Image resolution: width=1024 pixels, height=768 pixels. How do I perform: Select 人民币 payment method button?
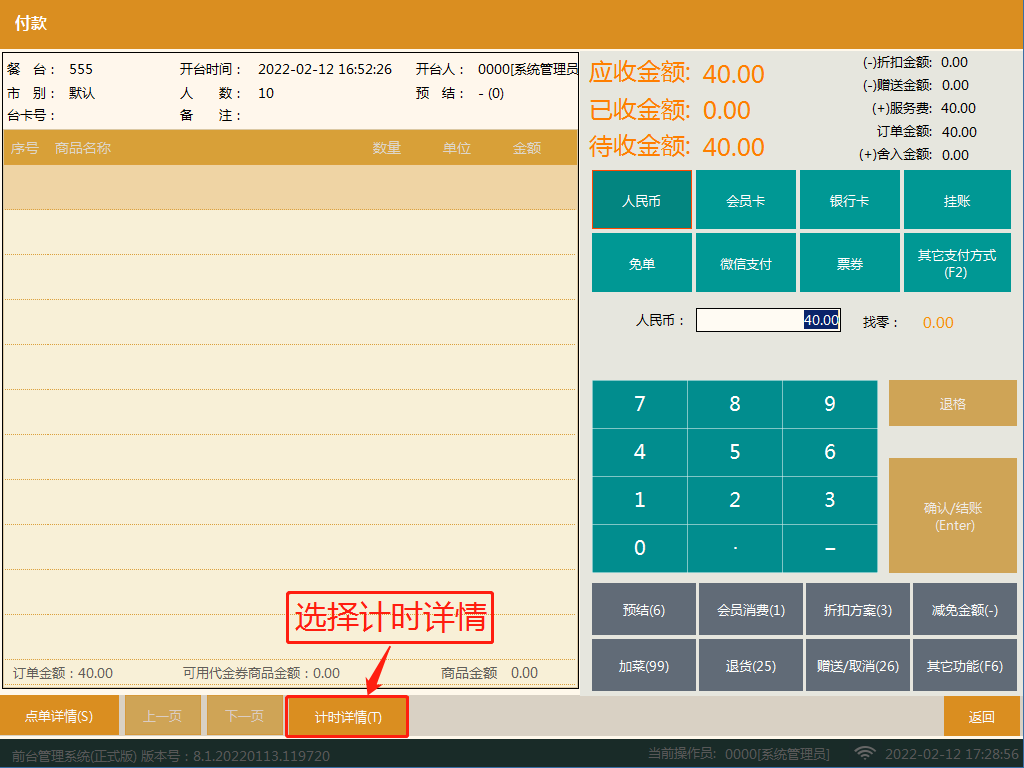pyautogui.click(x=641, y=200)
